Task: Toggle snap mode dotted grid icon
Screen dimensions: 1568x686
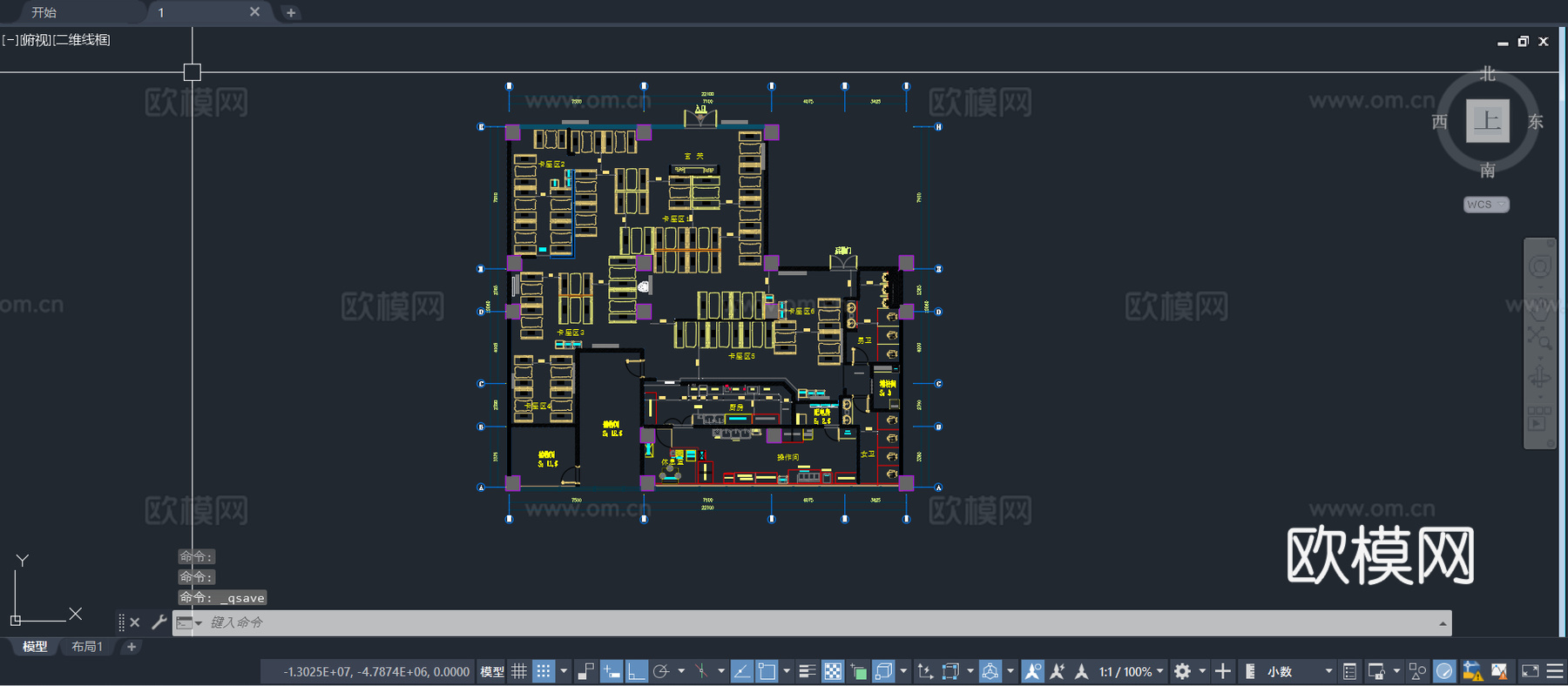Action: [544, 671]
